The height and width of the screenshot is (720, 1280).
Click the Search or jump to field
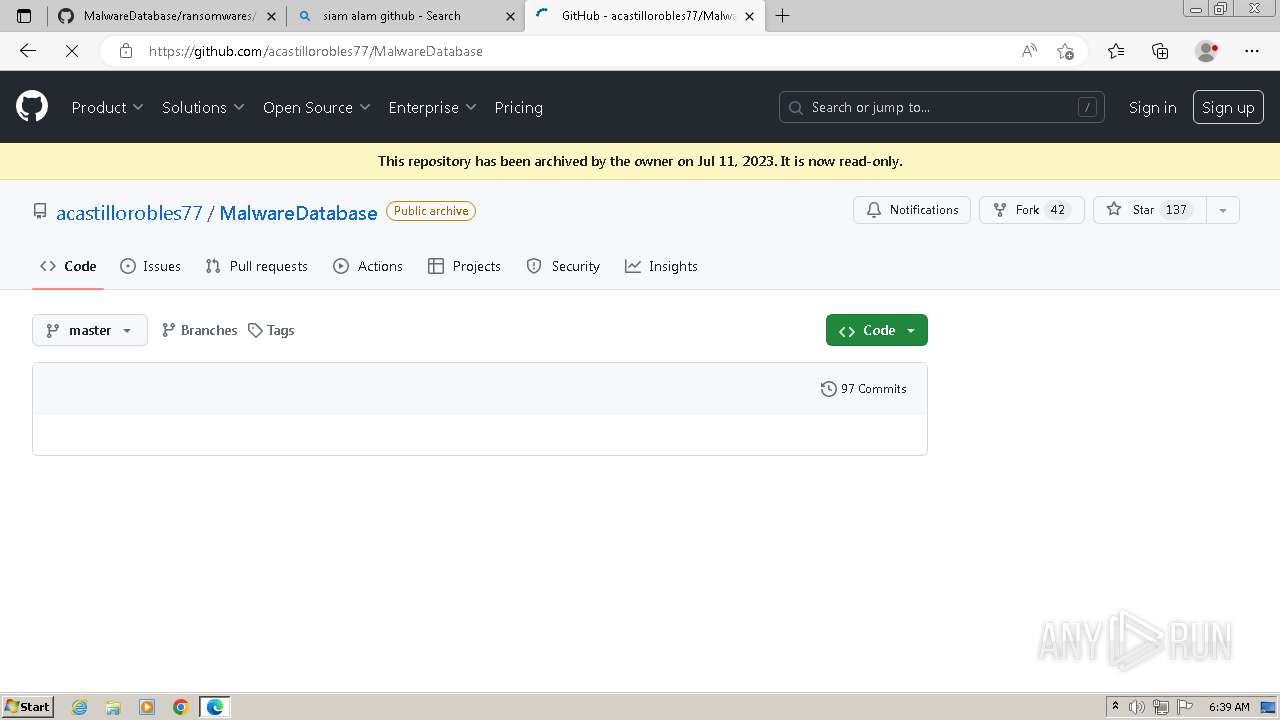coord(941,107)
